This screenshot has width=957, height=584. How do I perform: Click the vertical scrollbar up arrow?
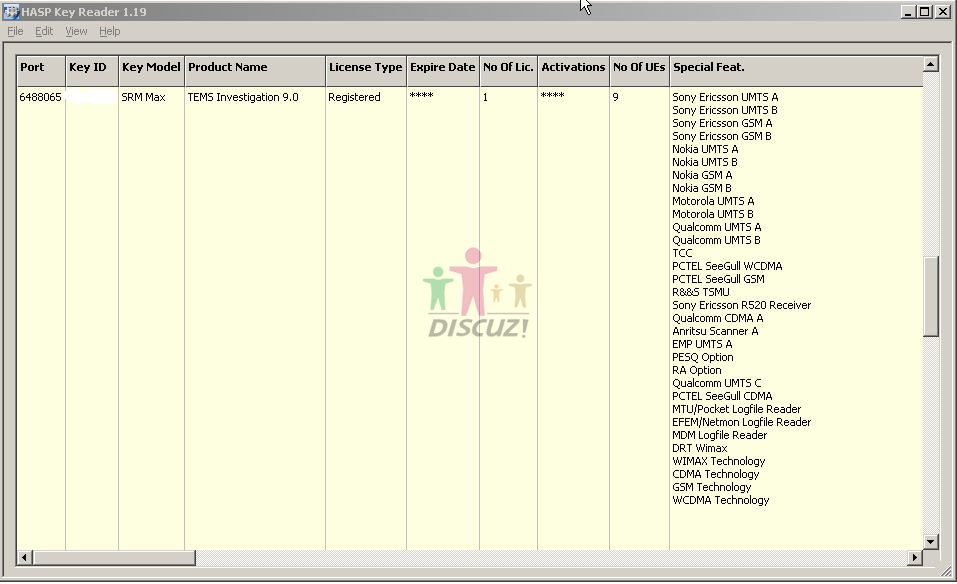pos(930,65)
